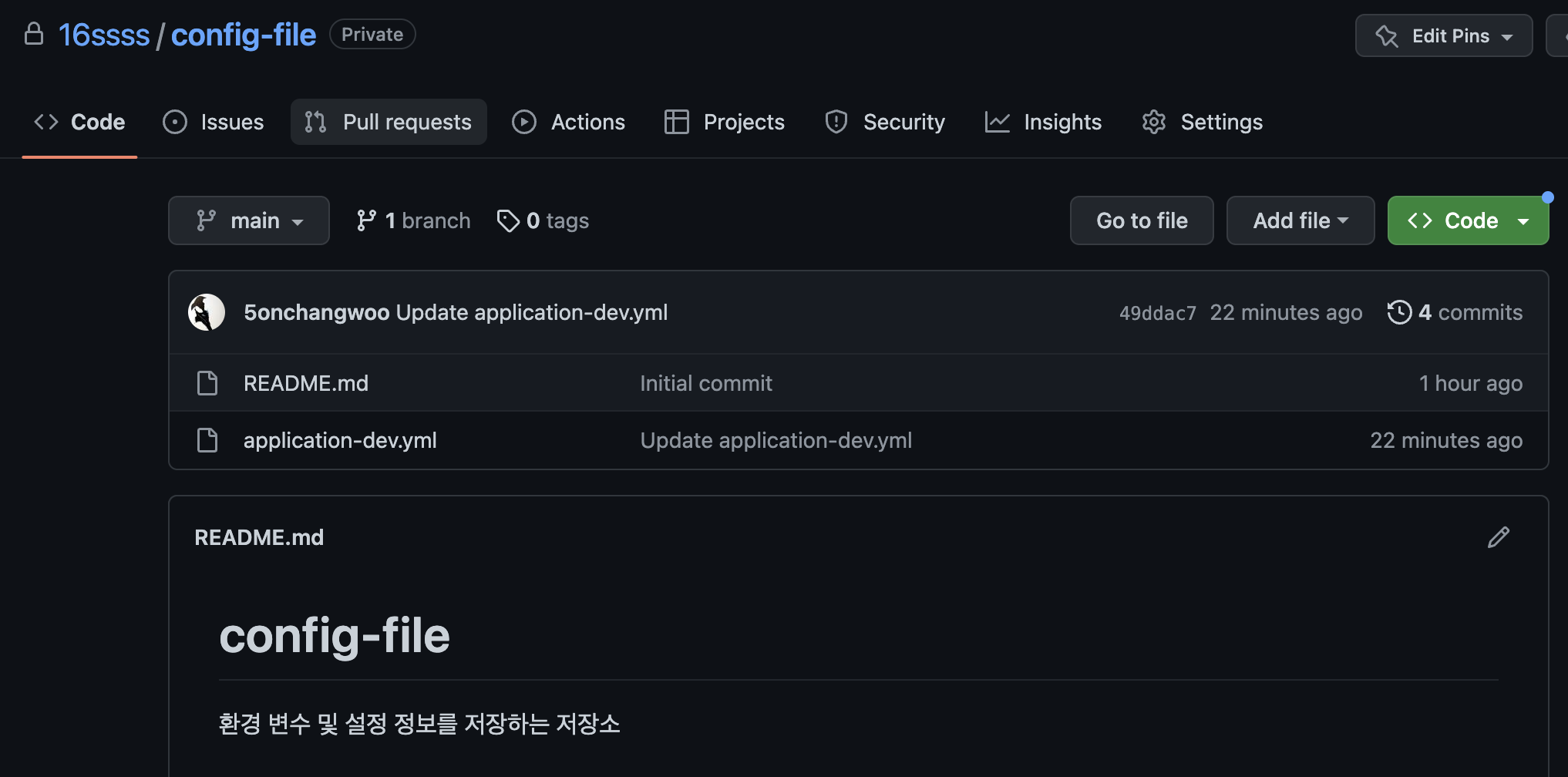Open the green Code clone dropdown
Screen dimensions: 1568x777
coord(1468,220)
